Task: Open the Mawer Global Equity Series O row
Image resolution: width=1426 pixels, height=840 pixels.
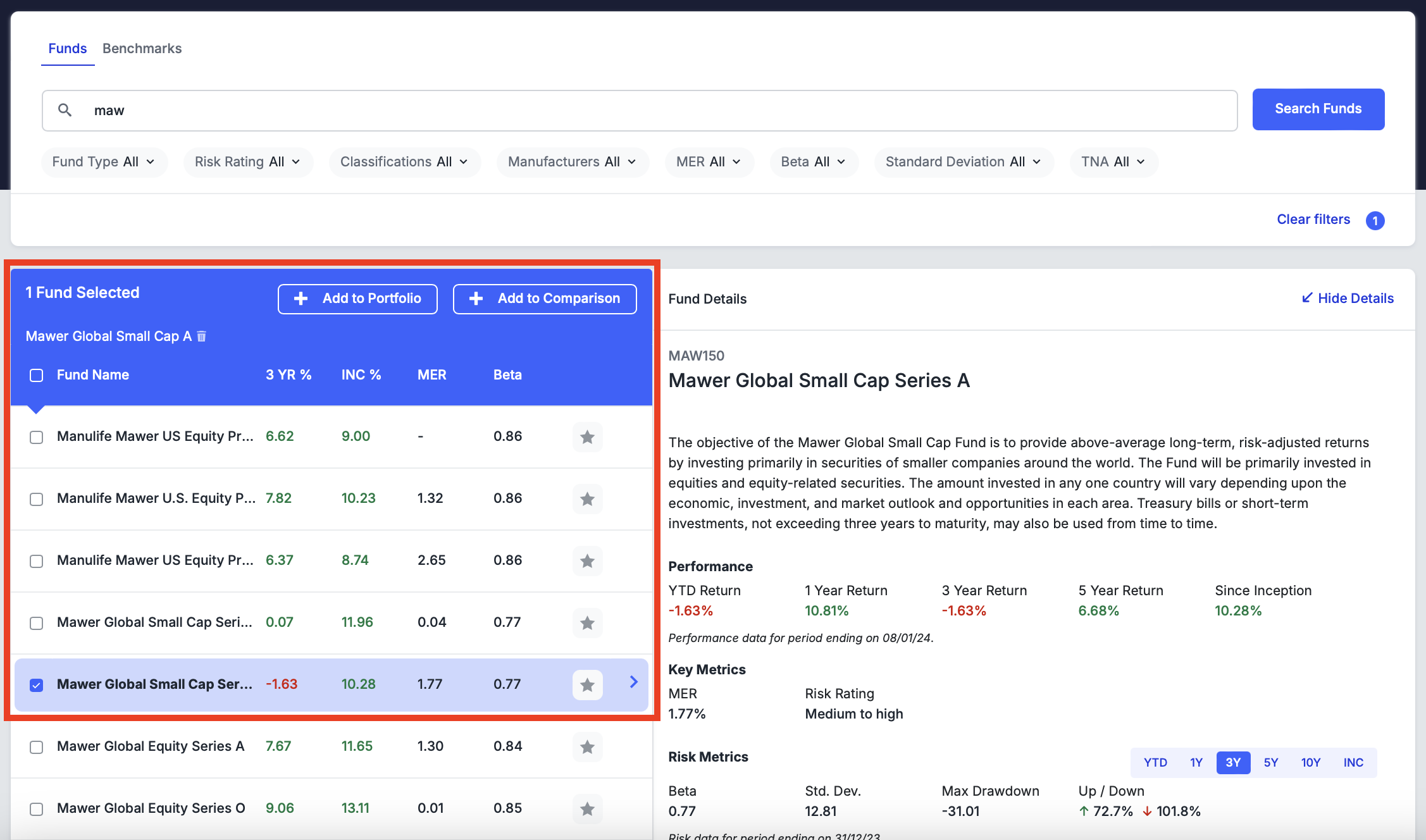Action: 332,809
